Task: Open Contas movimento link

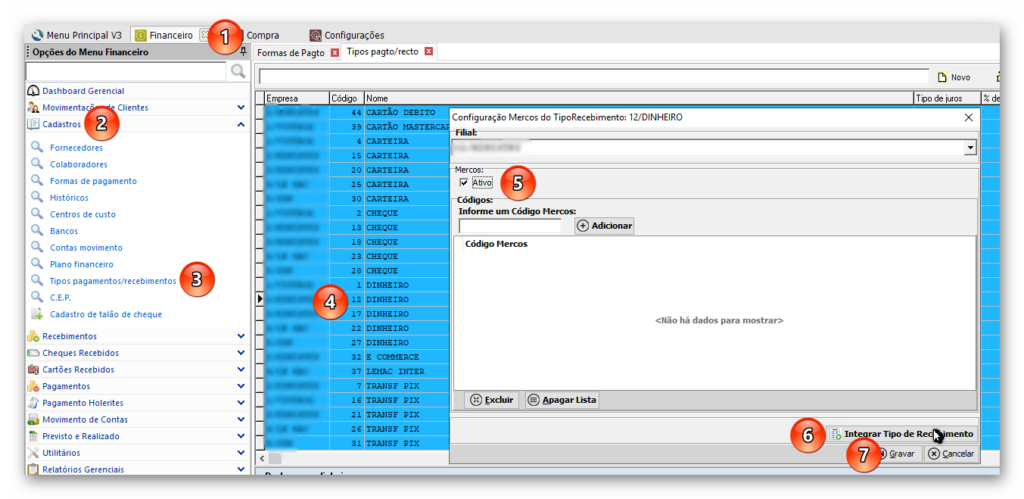Action: click(86, 248)
